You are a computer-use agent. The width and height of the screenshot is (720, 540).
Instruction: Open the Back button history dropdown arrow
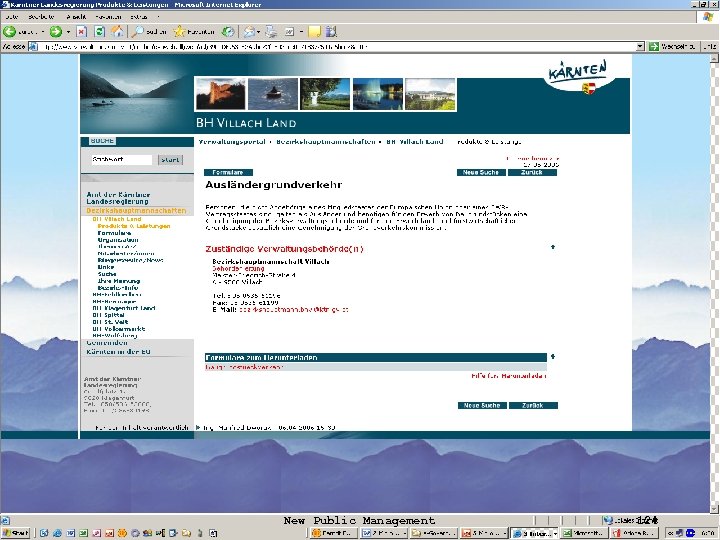tap(43, 32)
